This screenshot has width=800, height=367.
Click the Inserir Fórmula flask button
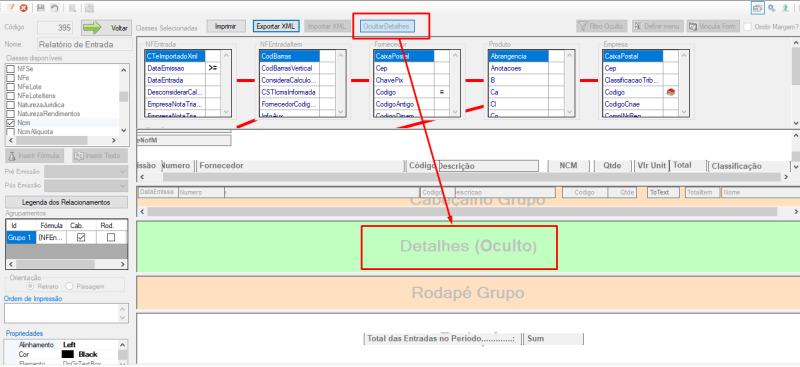(36, 155)
